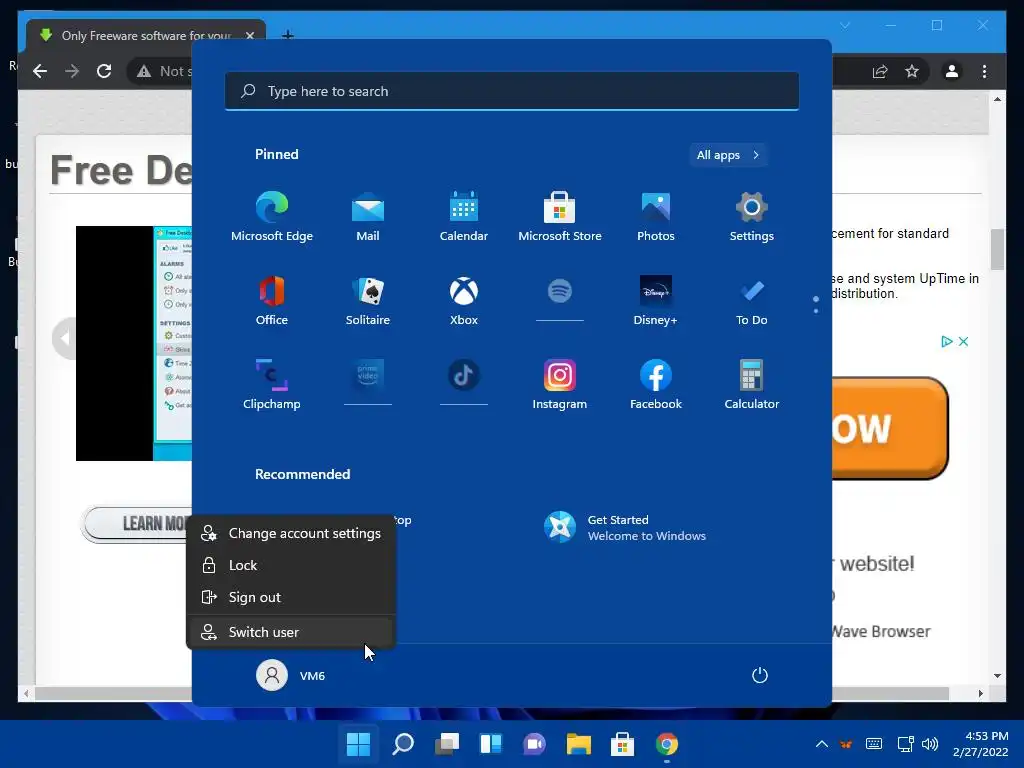This screenshot has width=1024, height=768.
Task: Open network status tray icon
Action: click(x=906, y=744)
